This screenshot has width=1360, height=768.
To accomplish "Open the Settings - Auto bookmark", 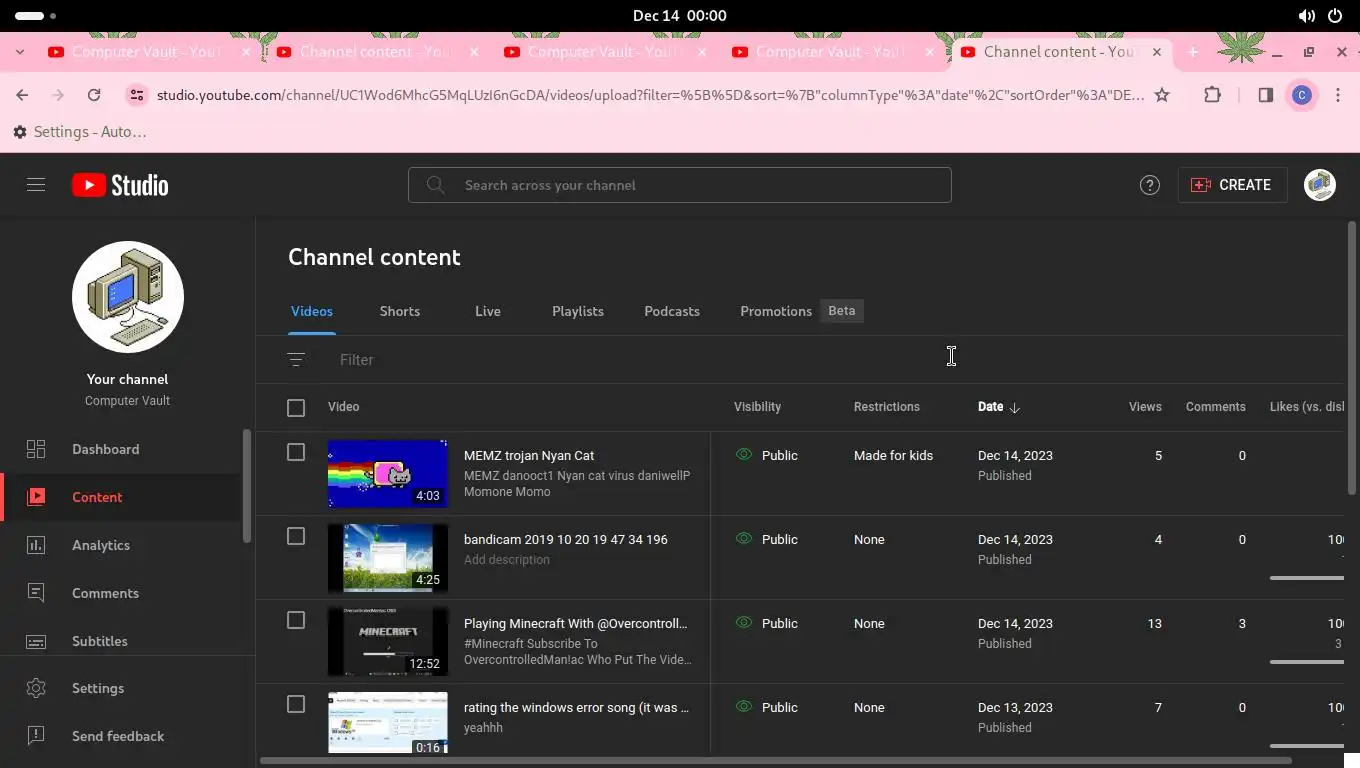I will point(80,132).
